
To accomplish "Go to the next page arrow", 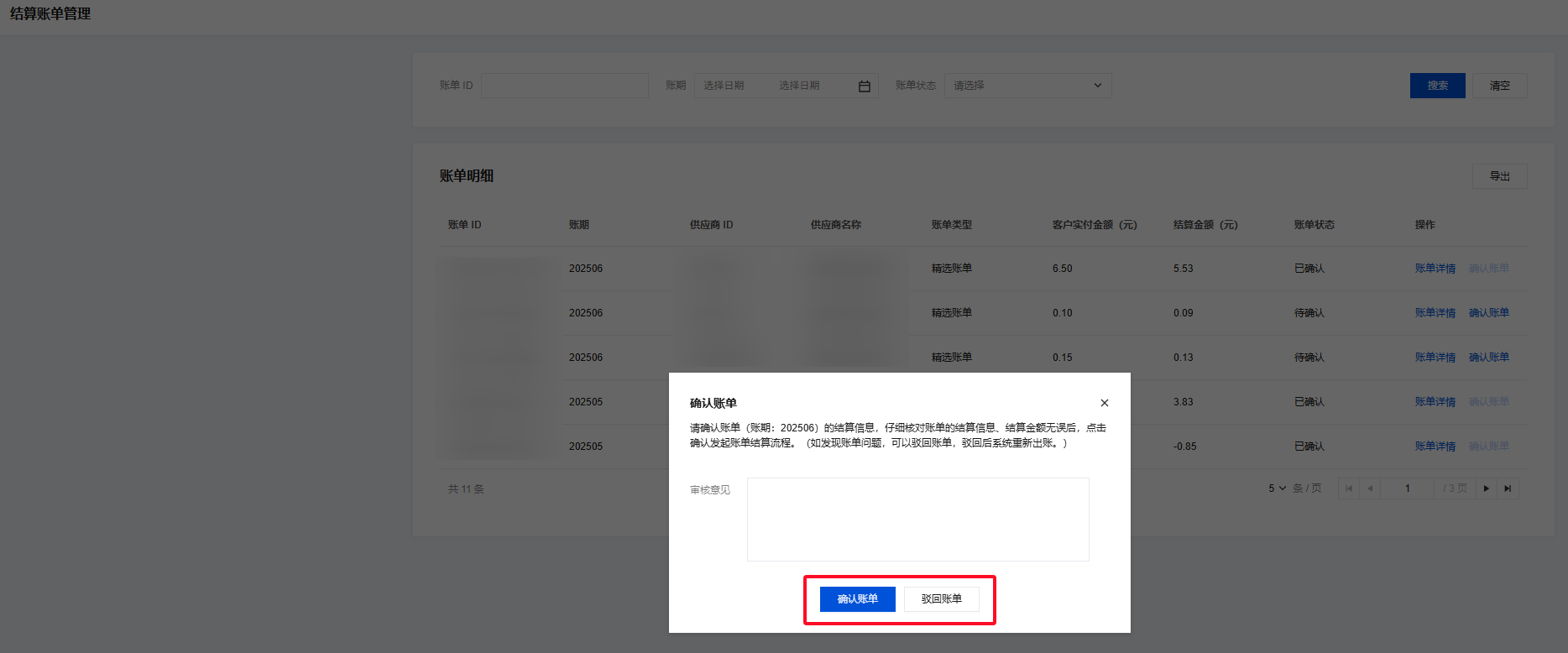I will (1486, 488).
